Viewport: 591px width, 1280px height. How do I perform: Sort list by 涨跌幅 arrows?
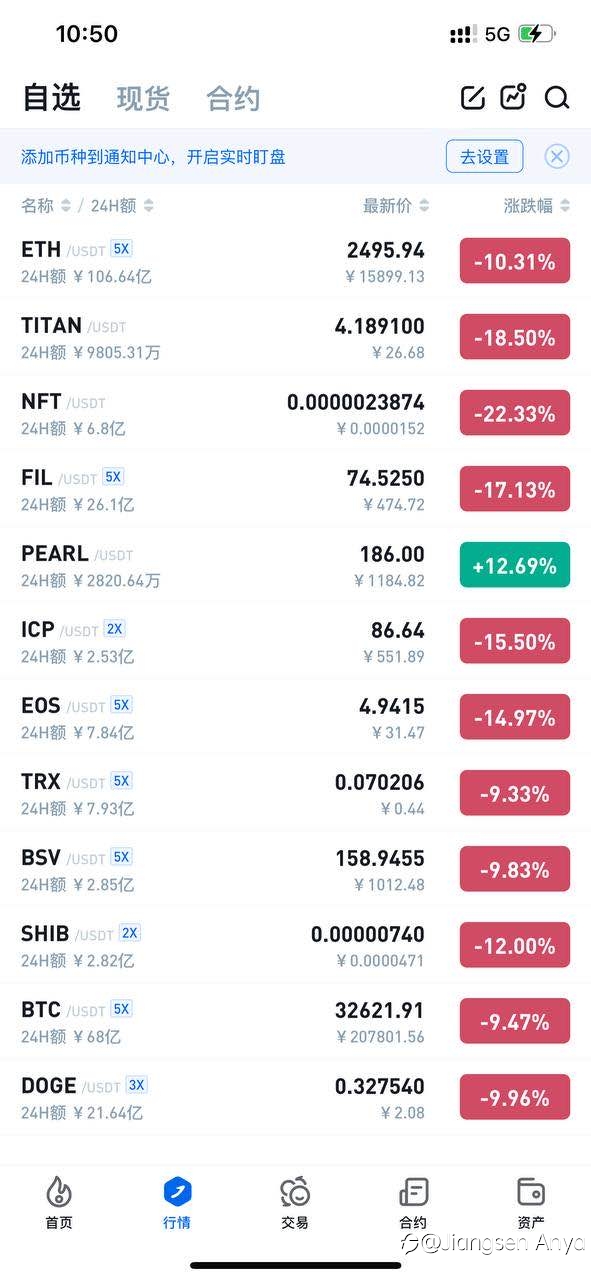pyautogui.click(x=565, y=205)
